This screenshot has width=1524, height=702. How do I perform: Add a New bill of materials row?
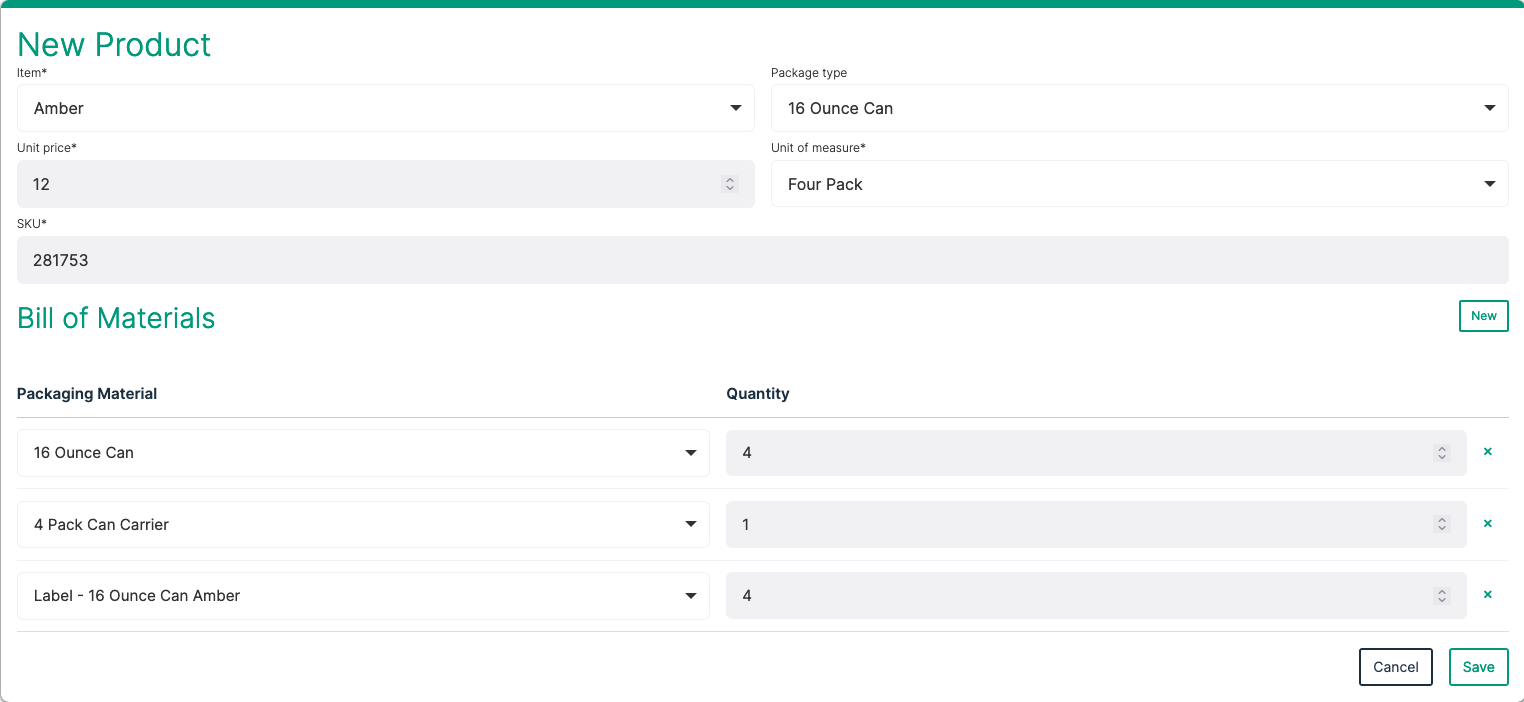(x=1483, y=316)
